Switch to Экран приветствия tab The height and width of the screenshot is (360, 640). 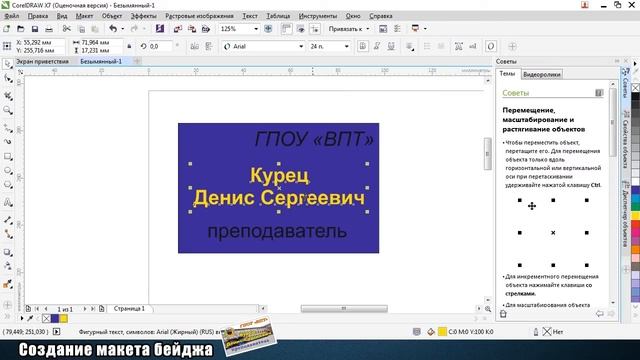pyautogui.click(x=42, y=61)
